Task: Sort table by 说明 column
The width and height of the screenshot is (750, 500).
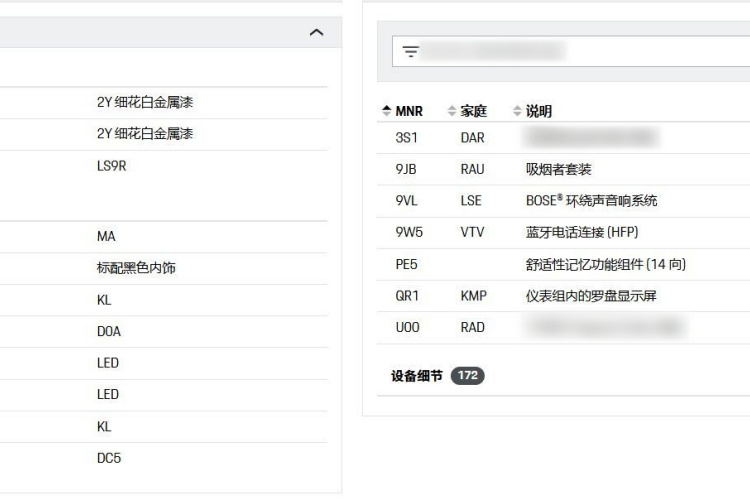Action: coord(532,111)
